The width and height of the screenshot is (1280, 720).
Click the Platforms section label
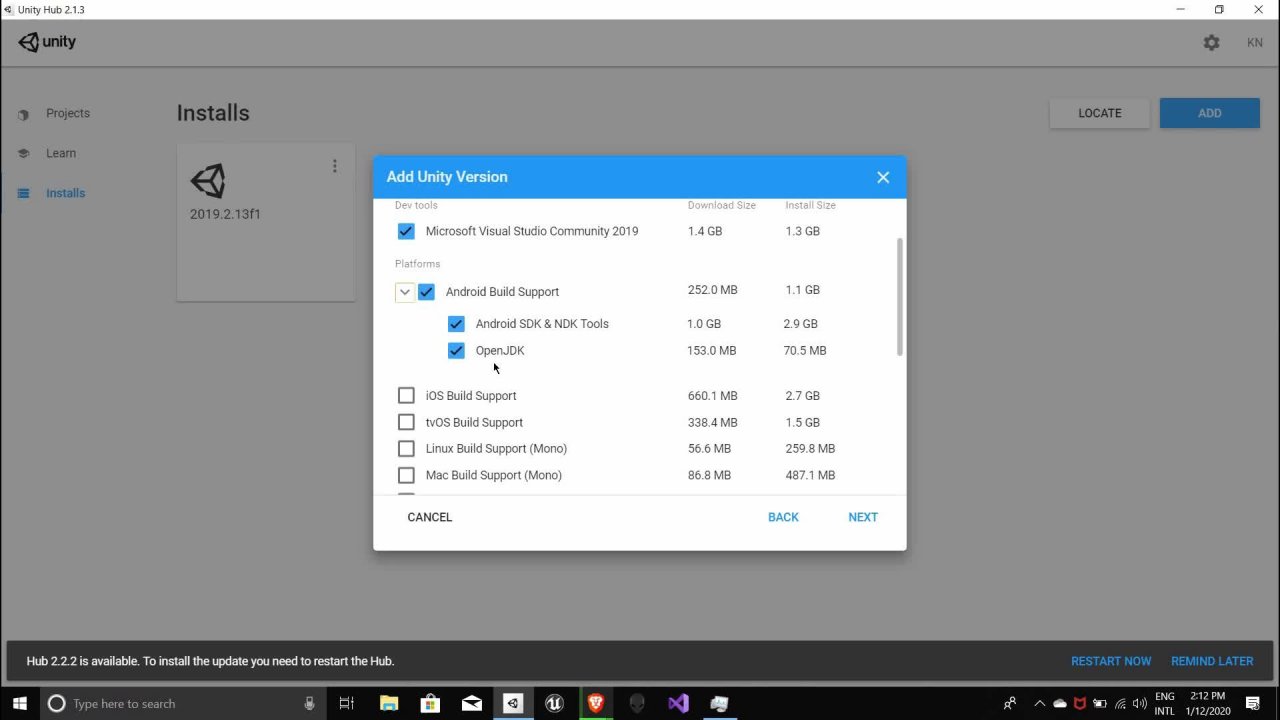417,264
